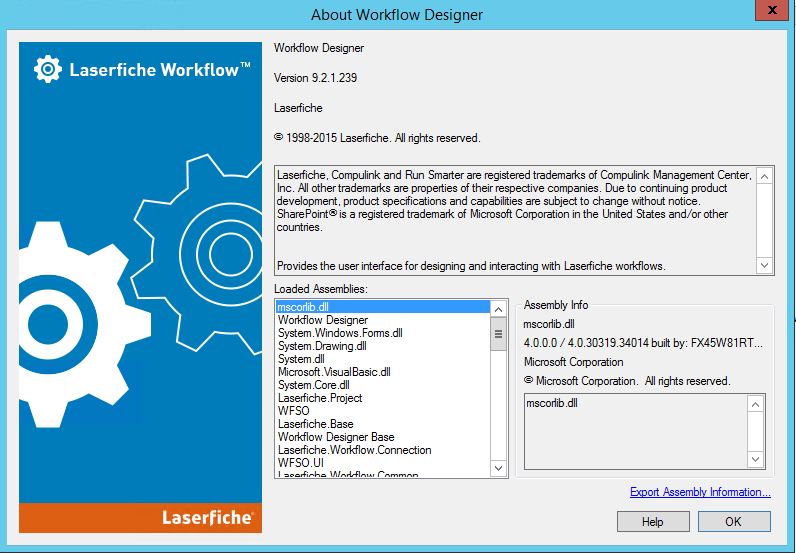The width and height of the screenshot is (796, 553).
Task: Select mscorlib.dll in Loaded Assemblies list
Action: click(383, 307)
